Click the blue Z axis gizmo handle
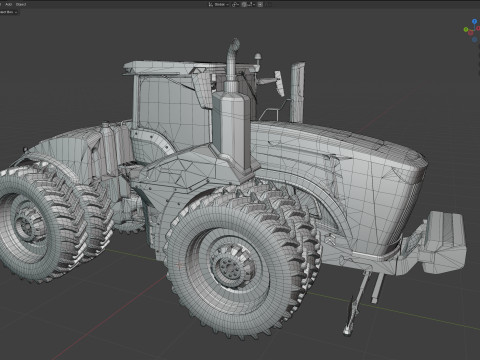The height and width of the screenshot is (360, 480). 474,21
